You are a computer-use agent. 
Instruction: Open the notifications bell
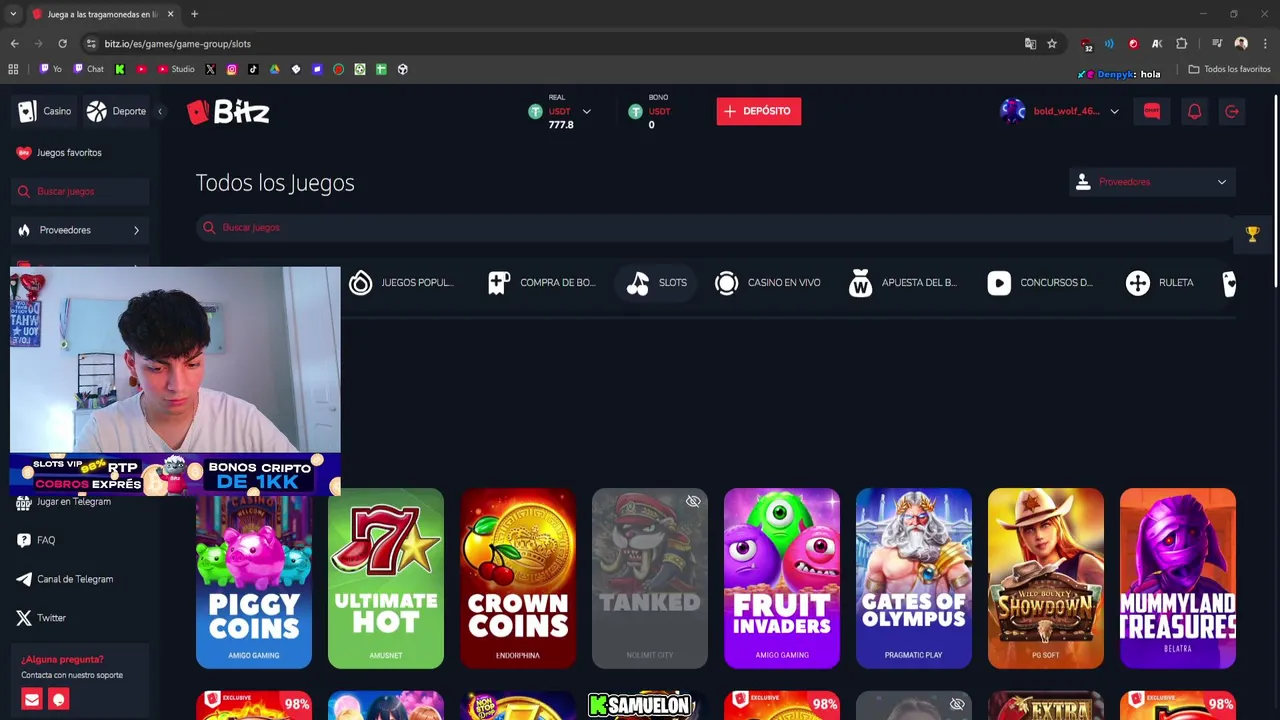point(1194,111)
